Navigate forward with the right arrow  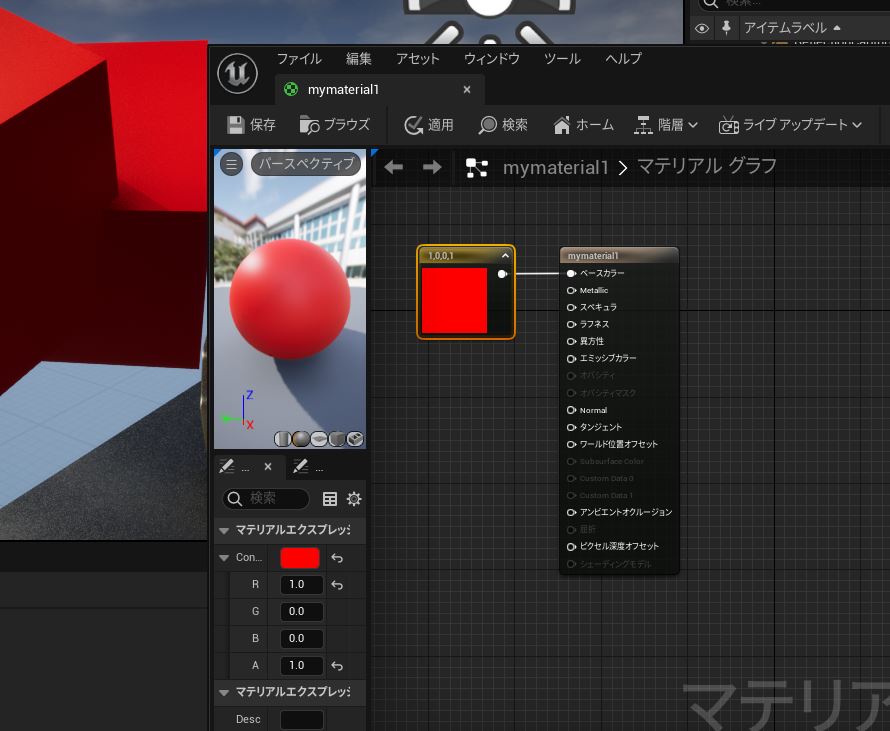coord(432,167)
